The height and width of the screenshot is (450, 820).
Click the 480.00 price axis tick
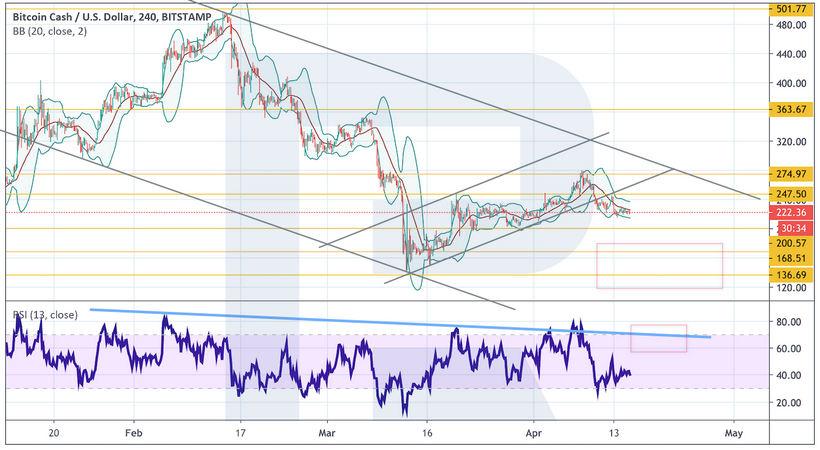pos(791,25)
